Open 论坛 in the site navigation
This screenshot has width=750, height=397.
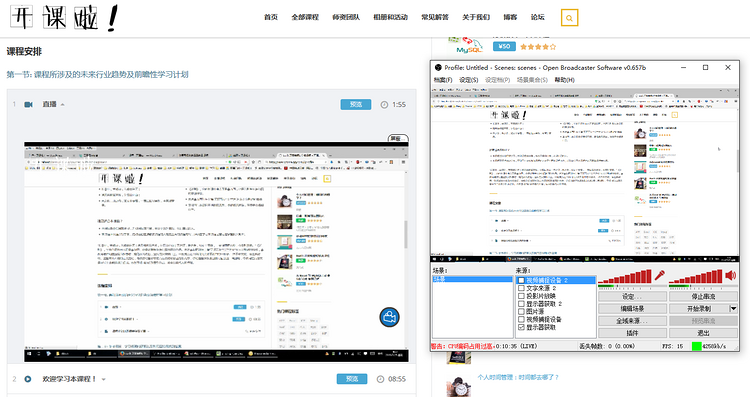point(538,17)
